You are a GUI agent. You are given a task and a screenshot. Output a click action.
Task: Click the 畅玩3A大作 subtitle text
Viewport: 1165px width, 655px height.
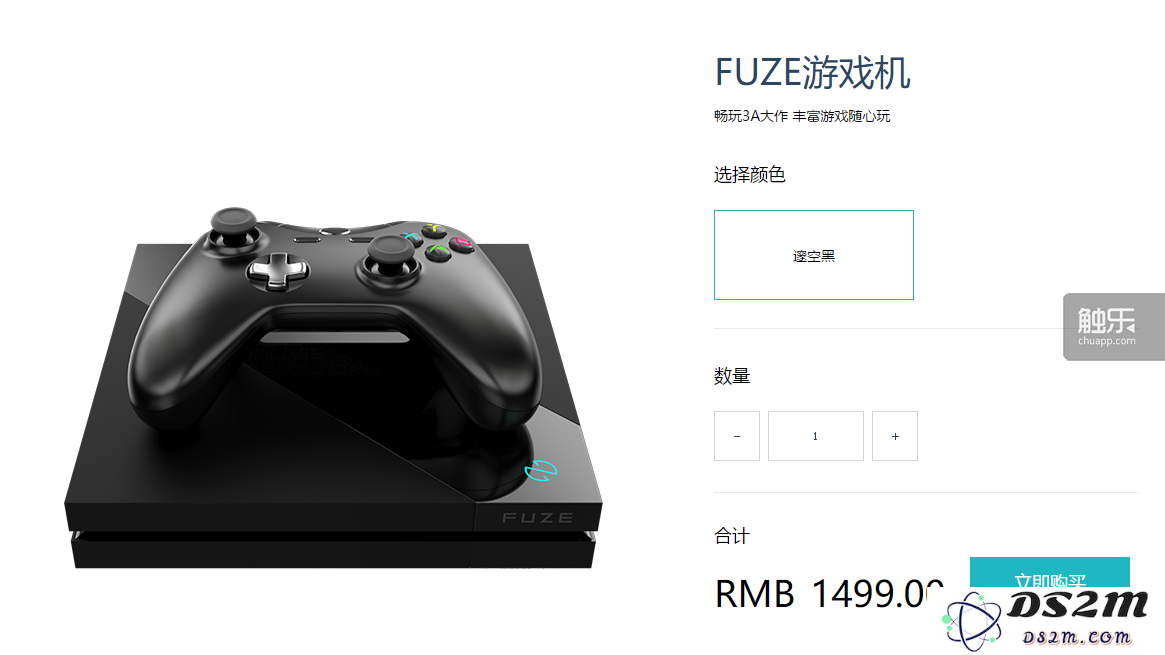[x=750, y=116]
